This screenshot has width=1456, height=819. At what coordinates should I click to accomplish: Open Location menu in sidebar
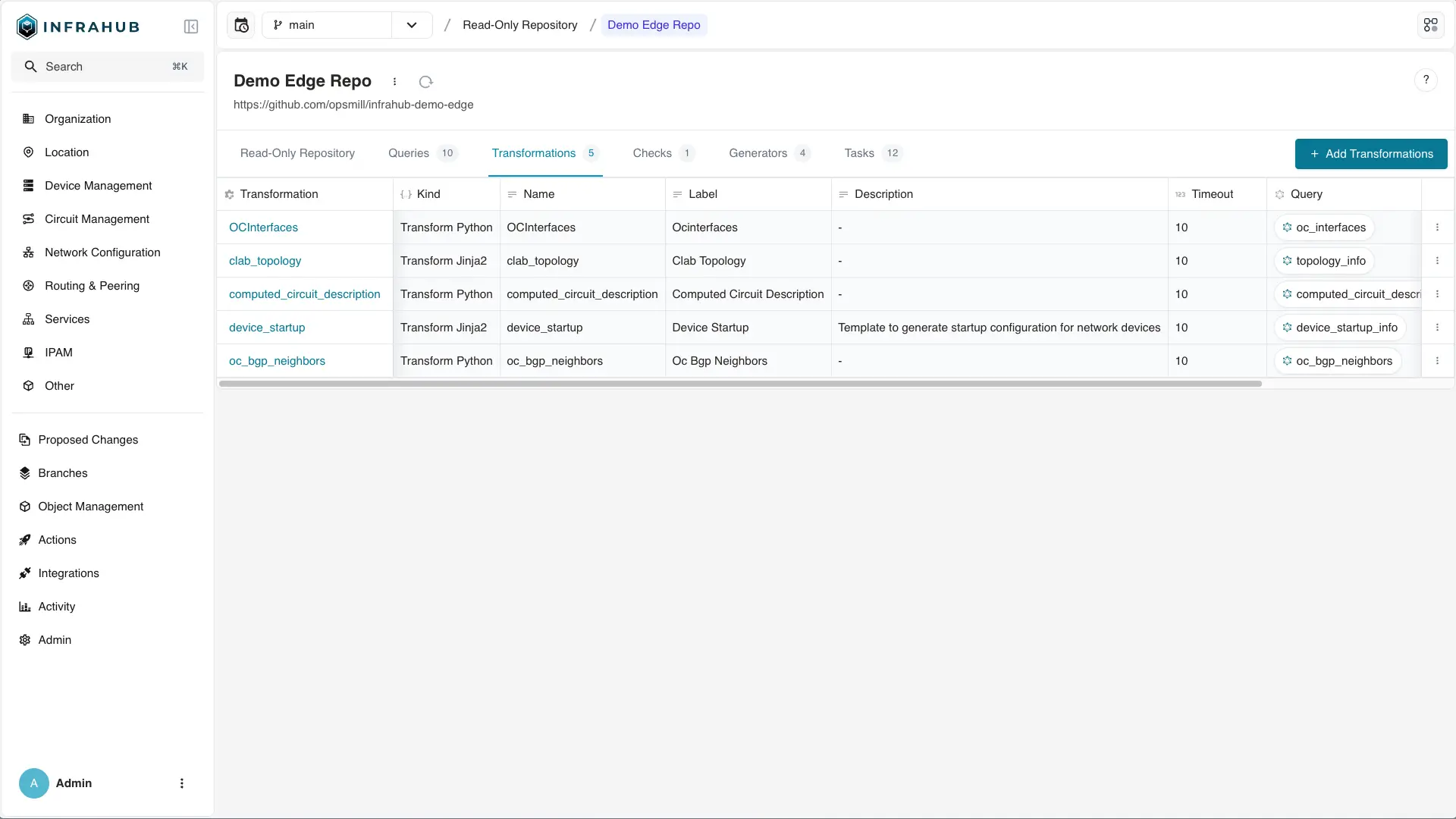point(108,152)
